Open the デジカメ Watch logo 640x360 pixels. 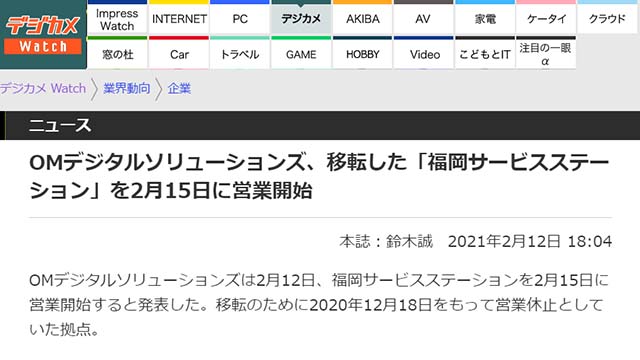click(x=43, y=35)
